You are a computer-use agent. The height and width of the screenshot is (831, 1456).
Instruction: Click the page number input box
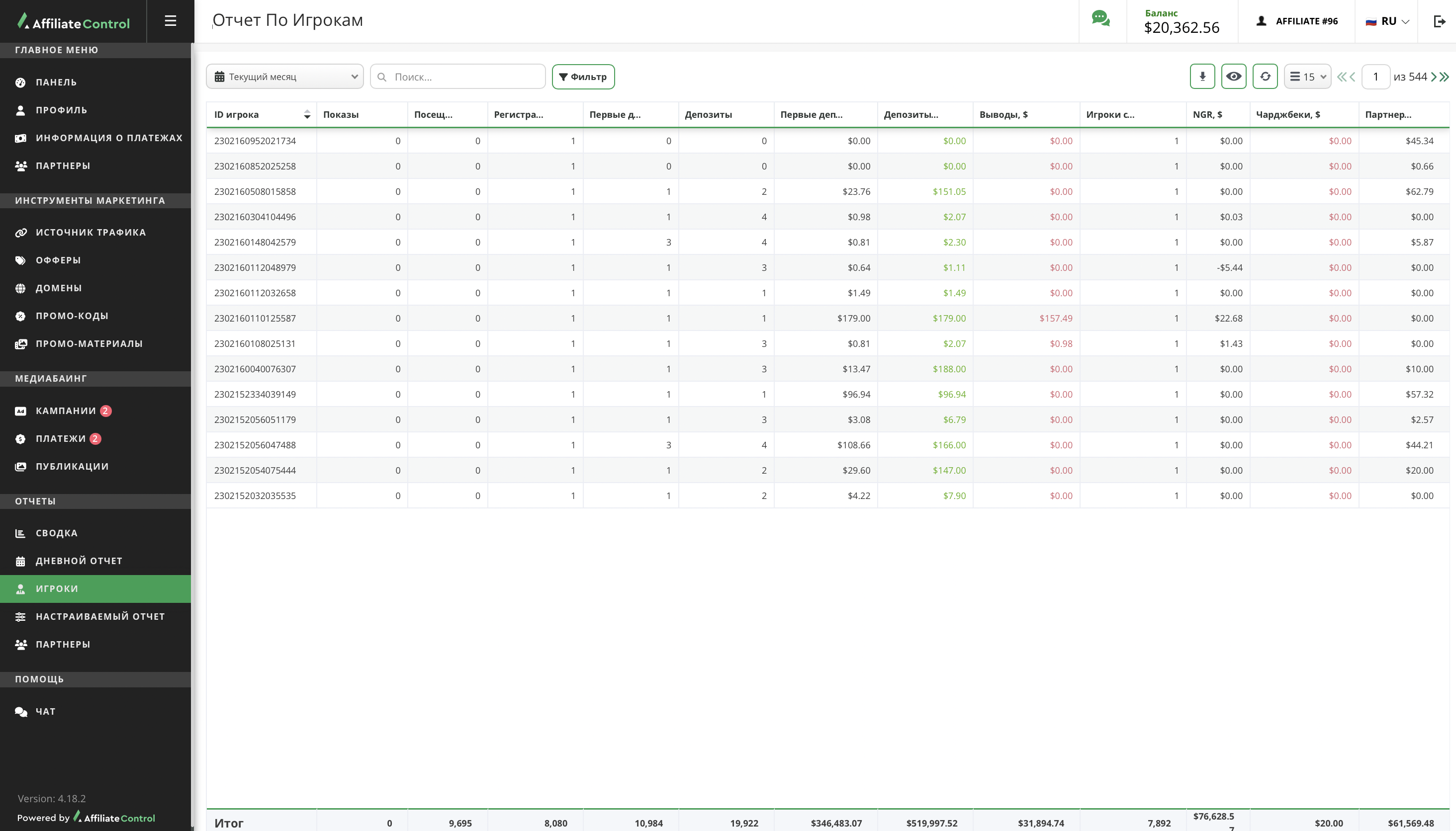tap(1375, 77)
